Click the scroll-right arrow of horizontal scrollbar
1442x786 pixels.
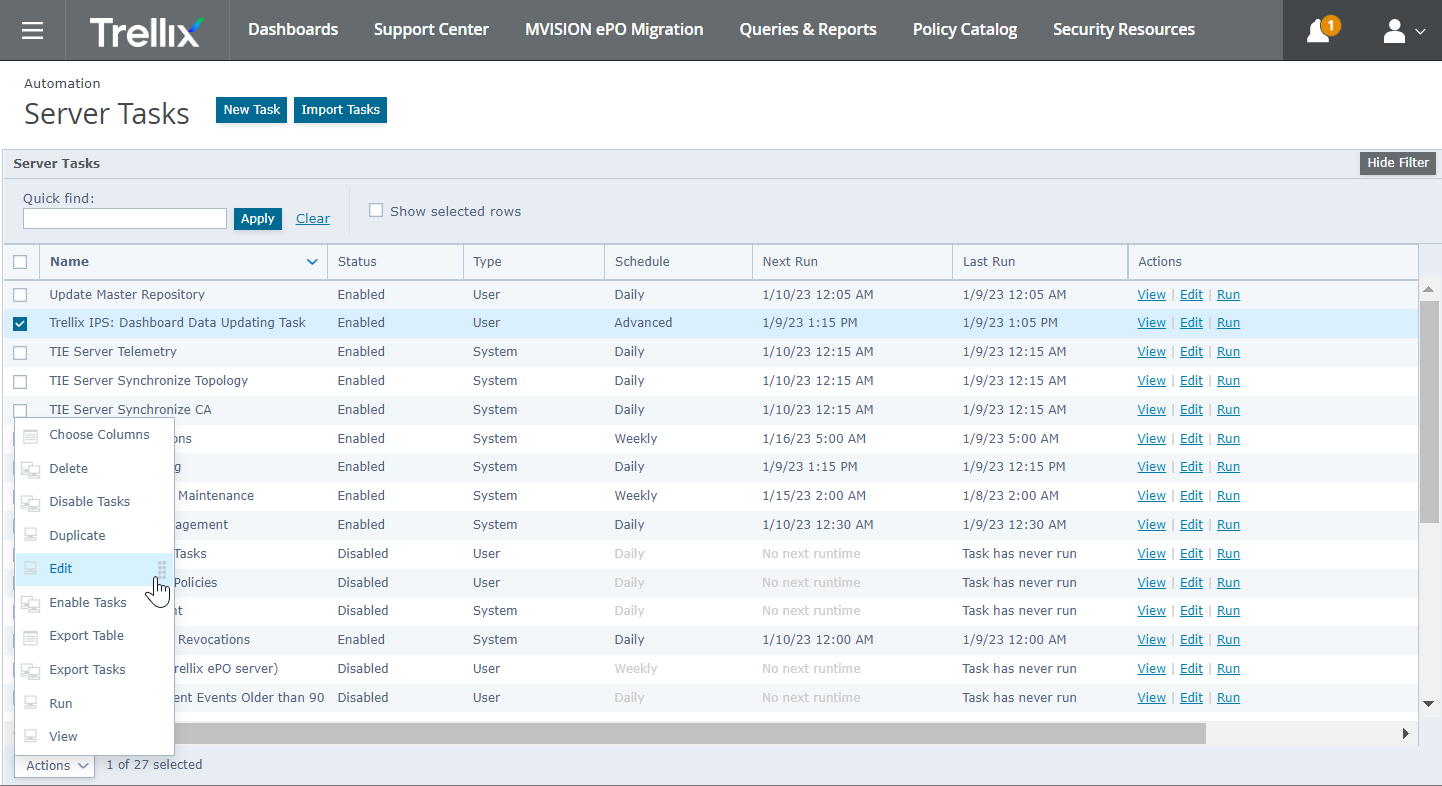[1405, 734]
